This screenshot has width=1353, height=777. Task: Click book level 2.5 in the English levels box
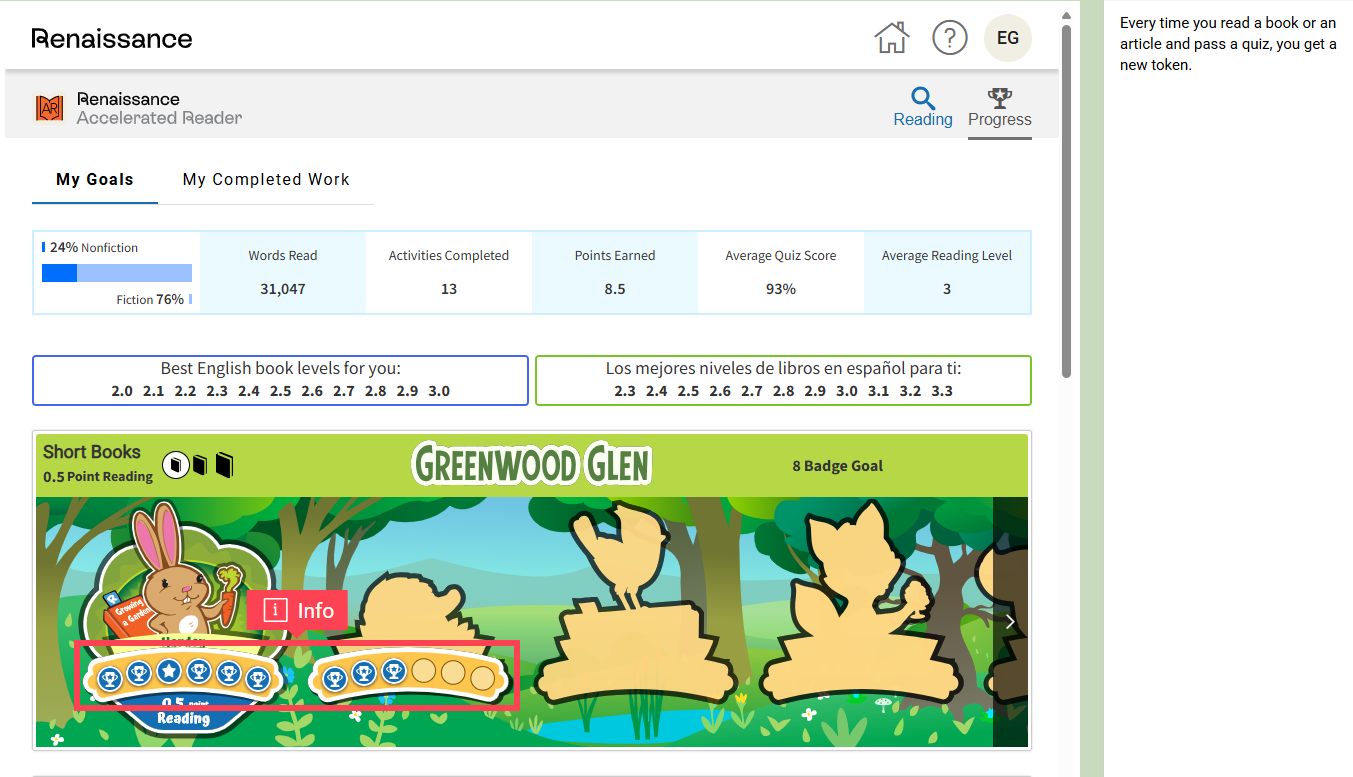[280, 391]
